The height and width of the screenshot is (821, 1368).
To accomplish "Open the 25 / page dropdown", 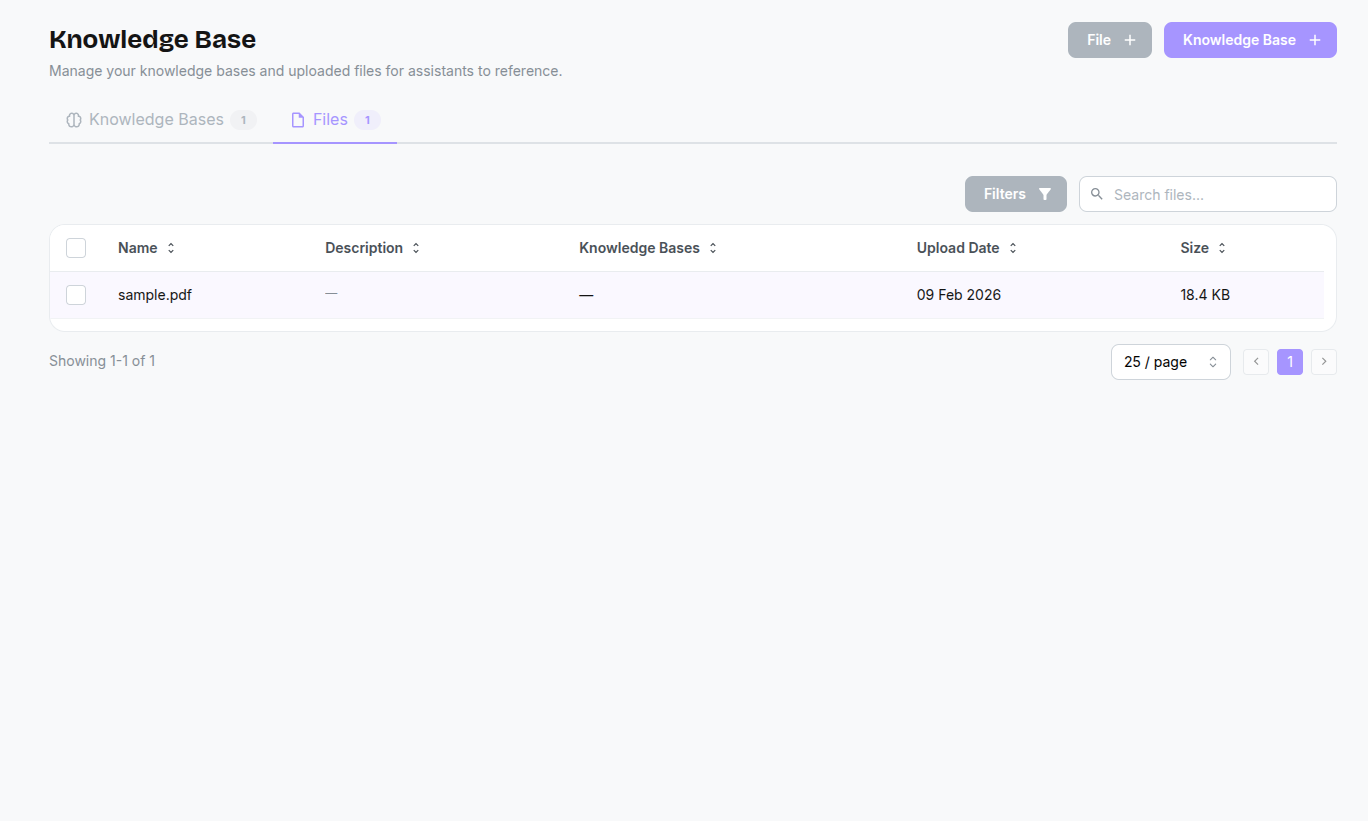I will coord(1171,362).
